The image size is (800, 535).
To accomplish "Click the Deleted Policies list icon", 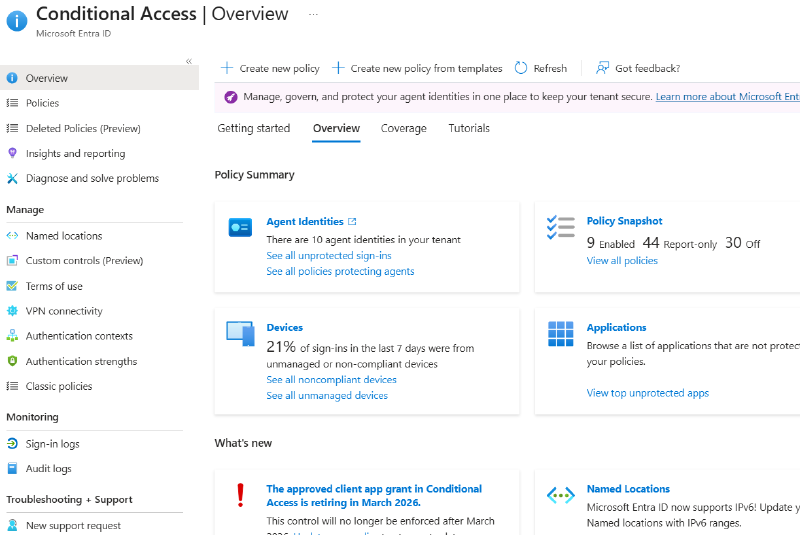I will pyautogui.click(x=12, y=128).
